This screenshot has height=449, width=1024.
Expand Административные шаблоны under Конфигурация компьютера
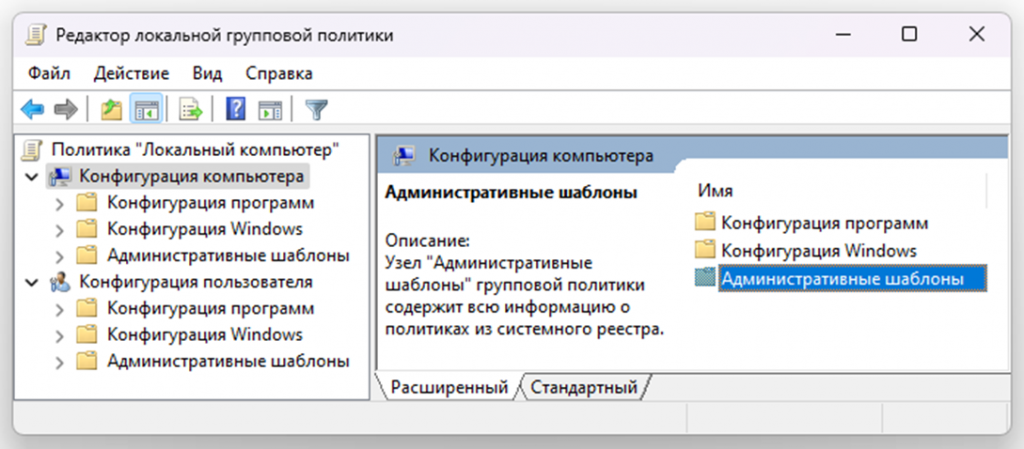pyautogui.click(x=59, y=256)
